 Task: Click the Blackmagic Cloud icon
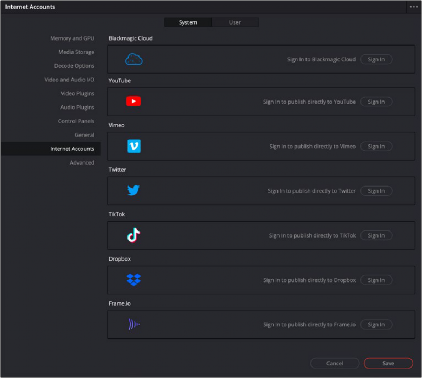click(x=134, y=59)
